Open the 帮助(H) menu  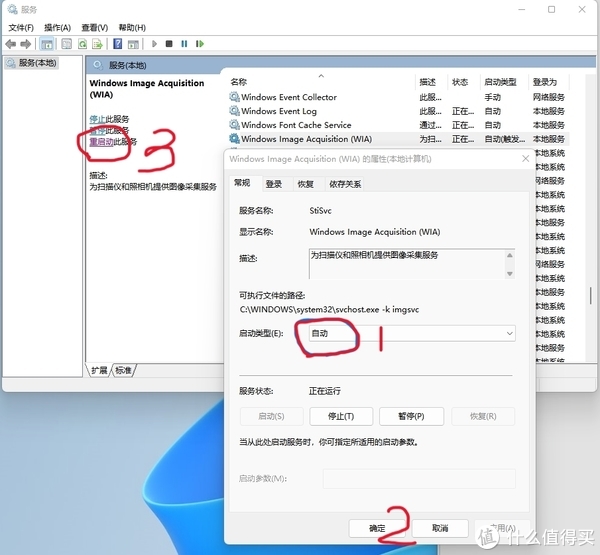pos(132,28)
